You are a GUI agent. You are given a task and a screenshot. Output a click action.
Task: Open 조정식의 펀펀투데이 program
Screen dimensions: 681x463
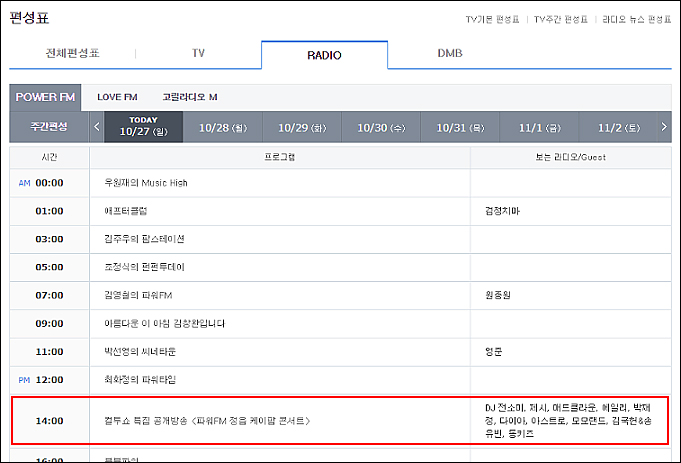coord(144,267)
